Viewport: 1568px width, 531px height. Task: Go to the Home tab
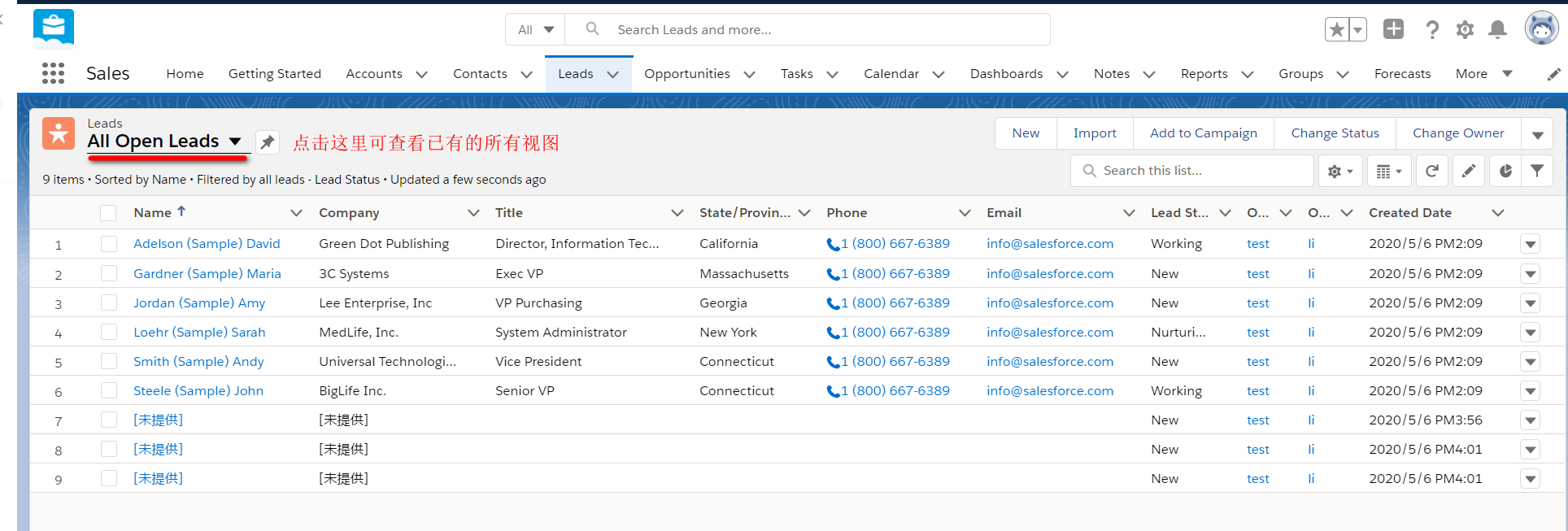point(185,74)
